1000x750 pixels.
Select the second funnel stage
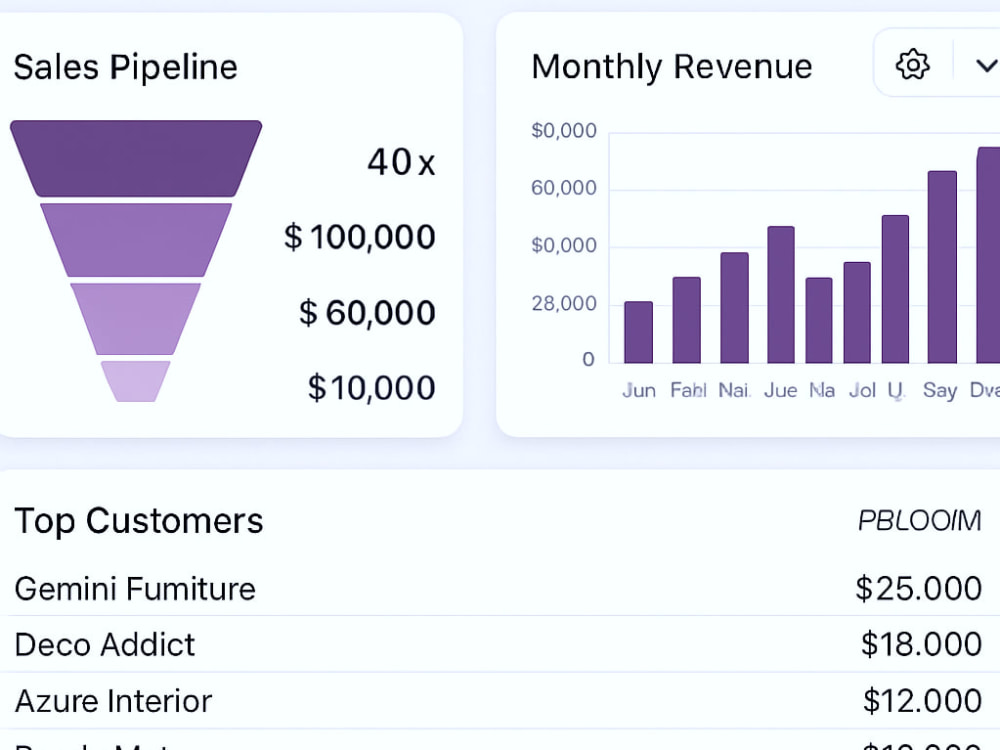click(136, 240)
